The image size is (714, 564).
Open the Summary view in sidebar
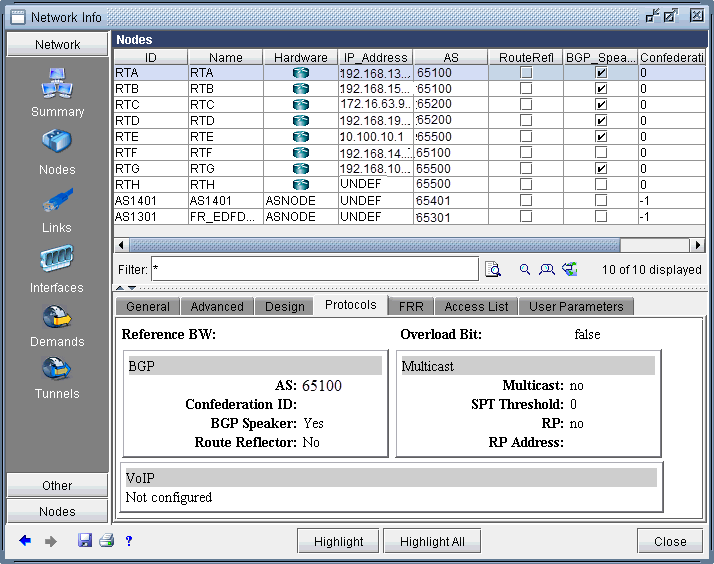[57, 90]
